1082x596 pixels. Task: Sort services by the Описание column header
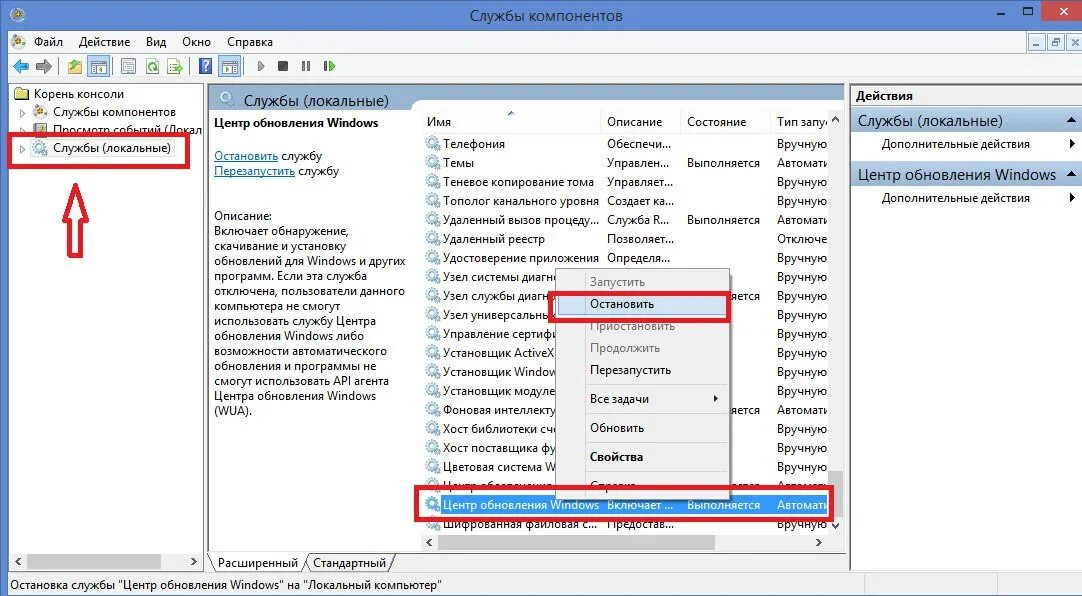pos(640,122)
